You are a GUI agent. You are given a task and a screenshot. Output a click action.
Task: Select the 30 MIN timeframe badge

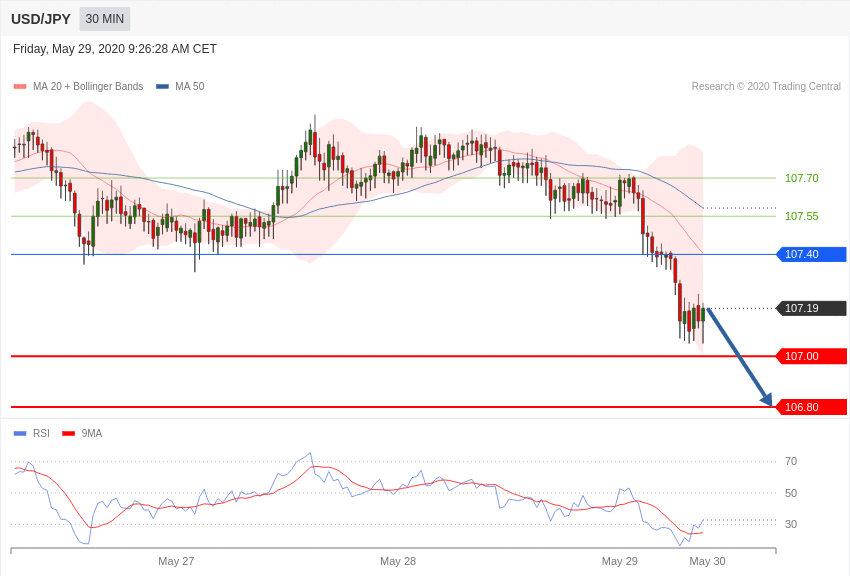click(105, 19)
